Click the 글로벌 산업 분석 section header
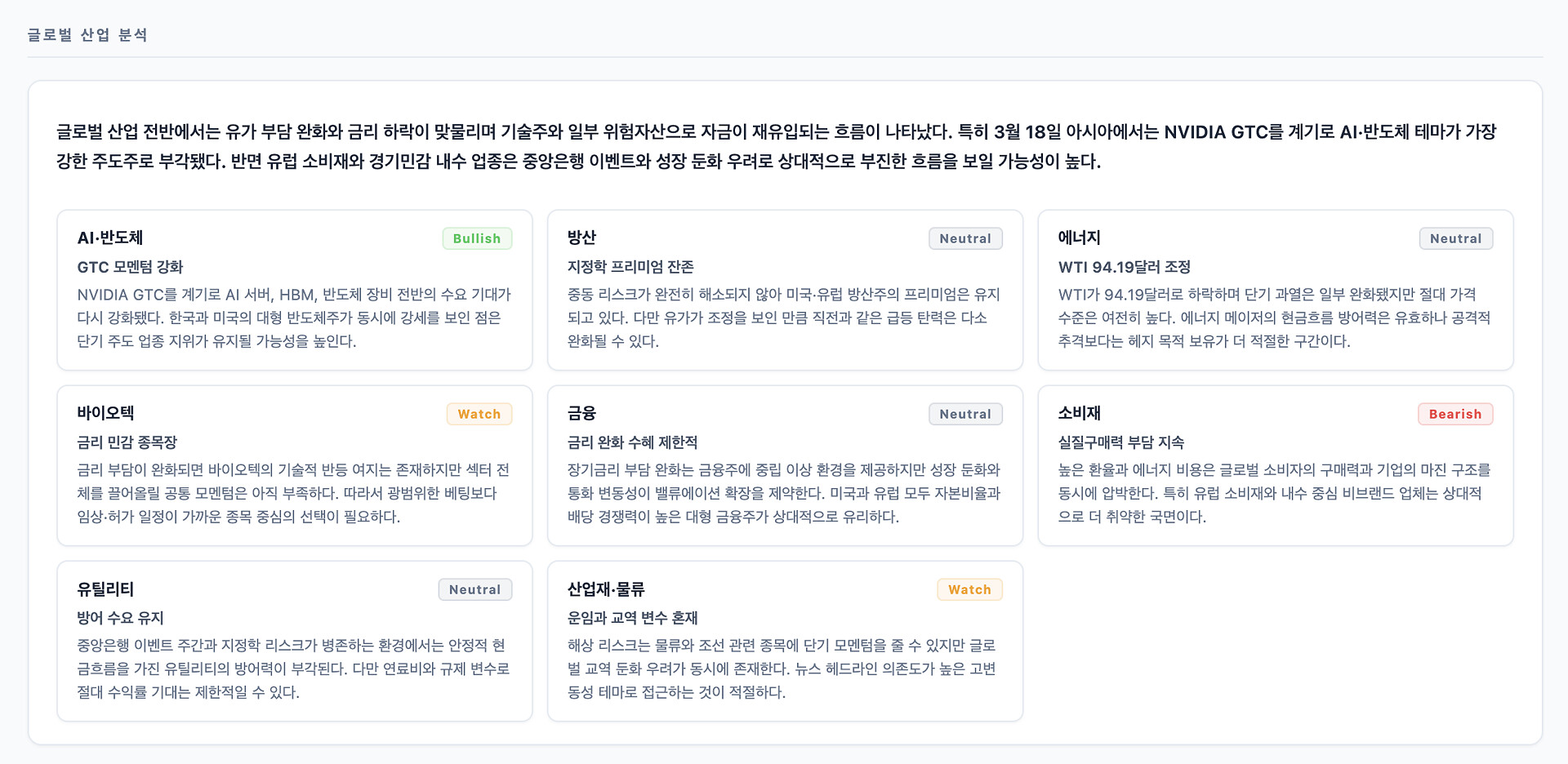This screenshot has height=764, width=1568. click(x=87, y=35)
